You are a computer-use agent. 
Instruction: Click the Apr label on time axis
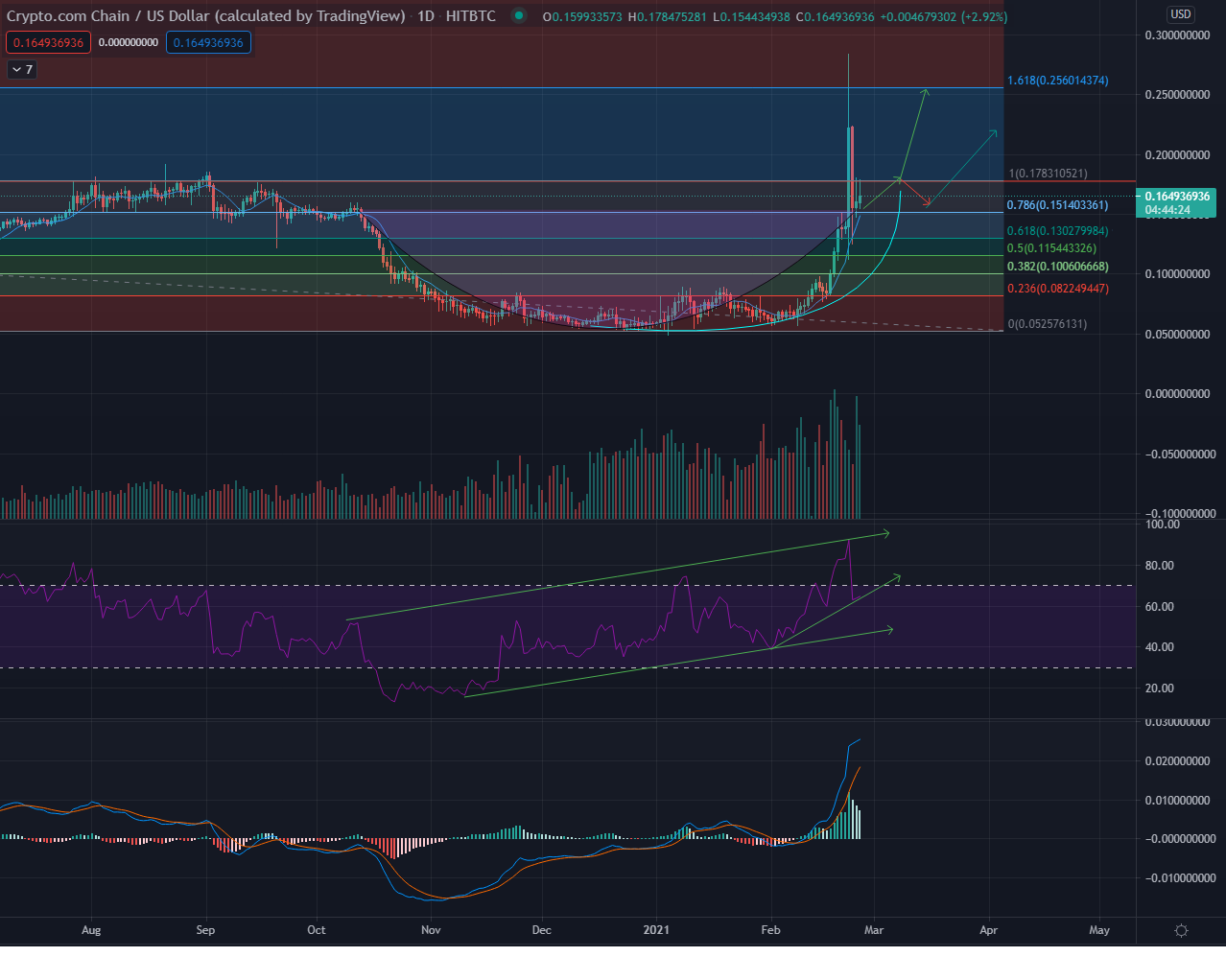pyautogui.click(x=989, y=930)
